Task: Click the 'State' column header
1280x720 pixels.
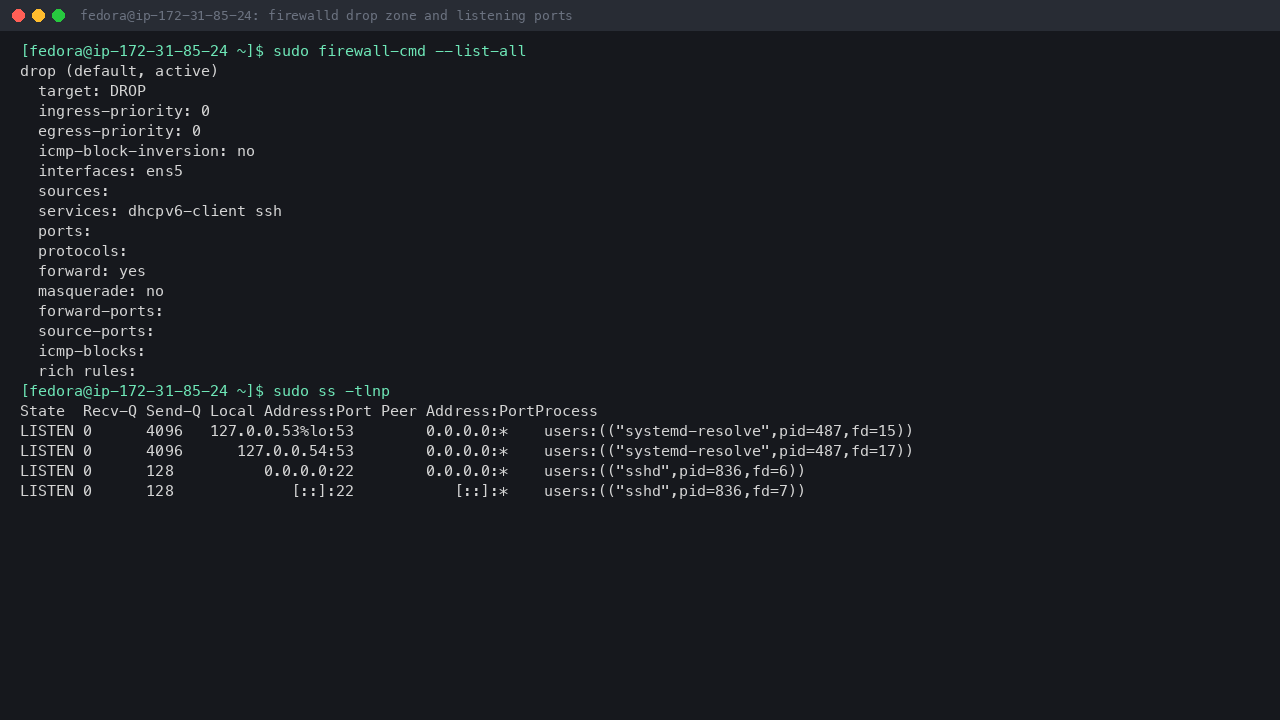Action: point(42,411)
